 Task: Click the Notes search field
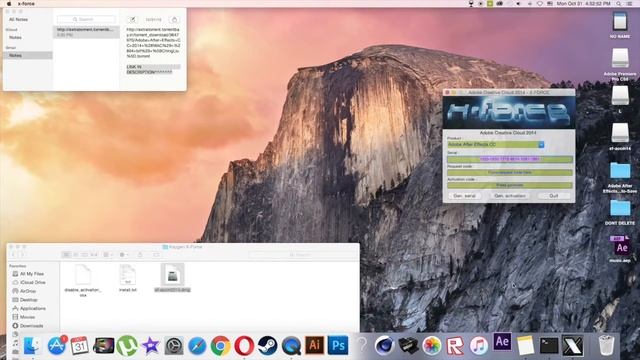(x=86, y=19)
